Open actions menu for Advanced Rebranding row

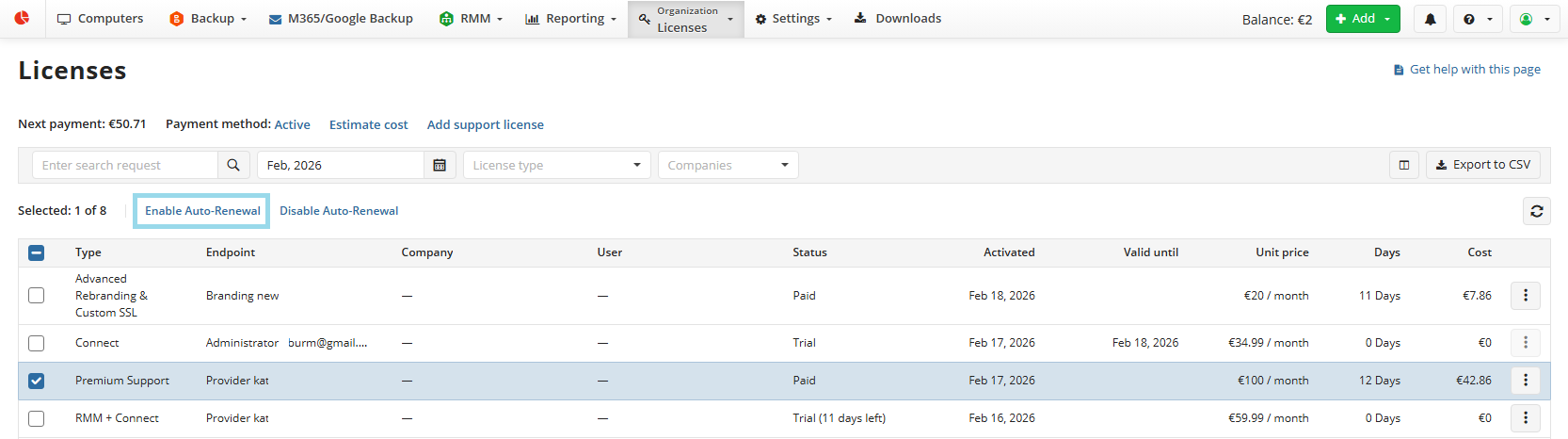point(1525,296)
